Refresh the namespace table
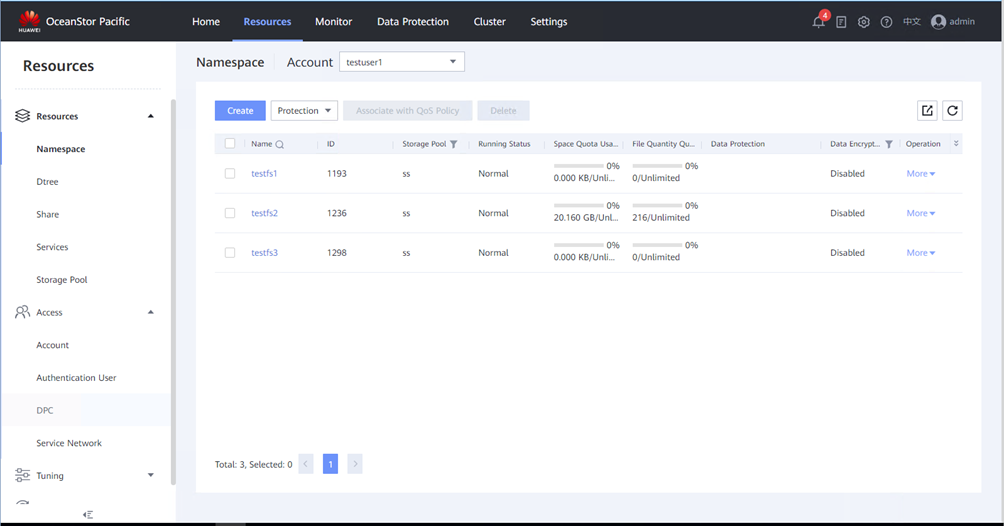This screenshot has width=1004, height=526. (952, 111)
